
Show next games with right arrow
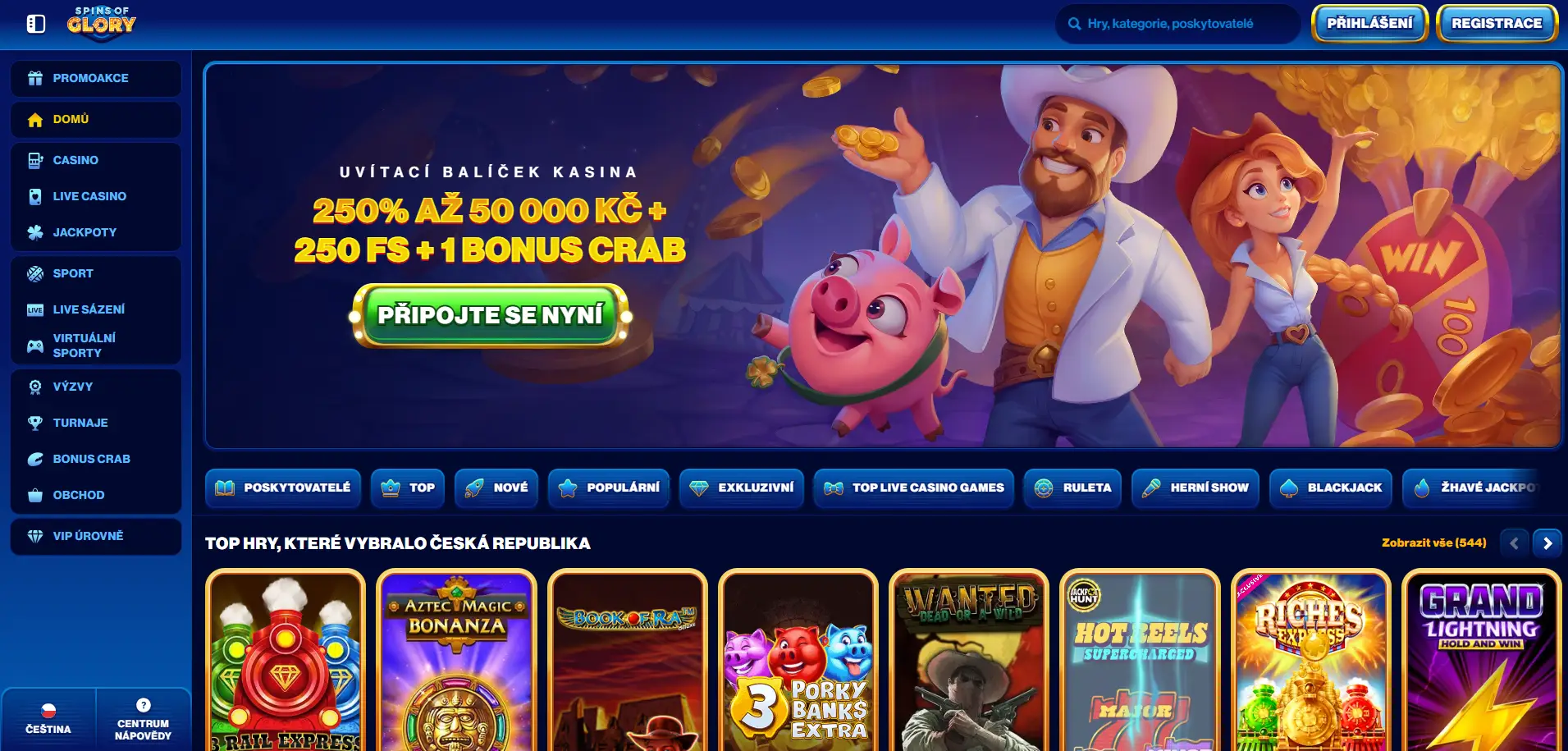point(1547,543)
